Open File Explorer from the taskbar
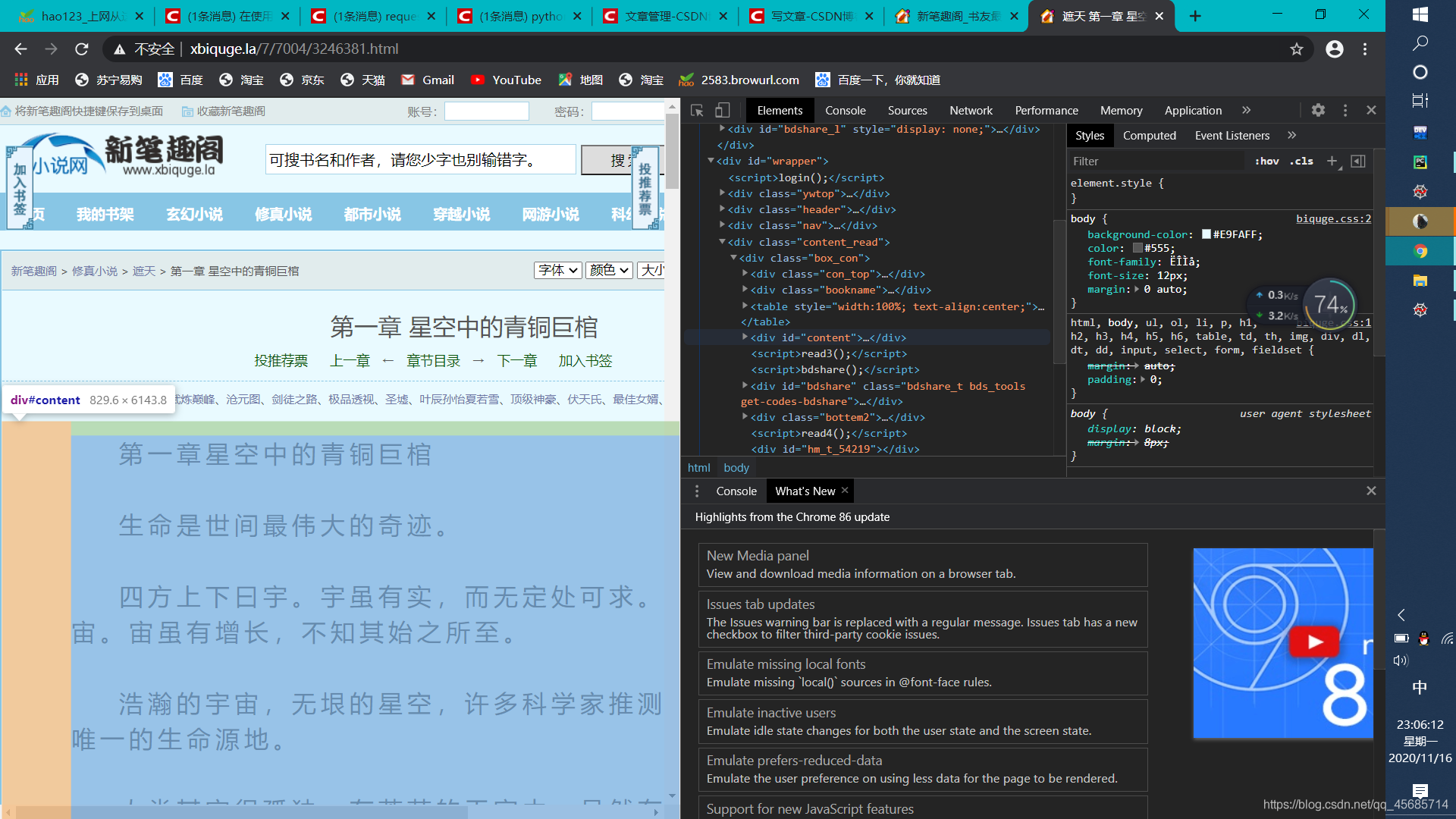This screenshot has width=1456, height=819. (1420, 281)
